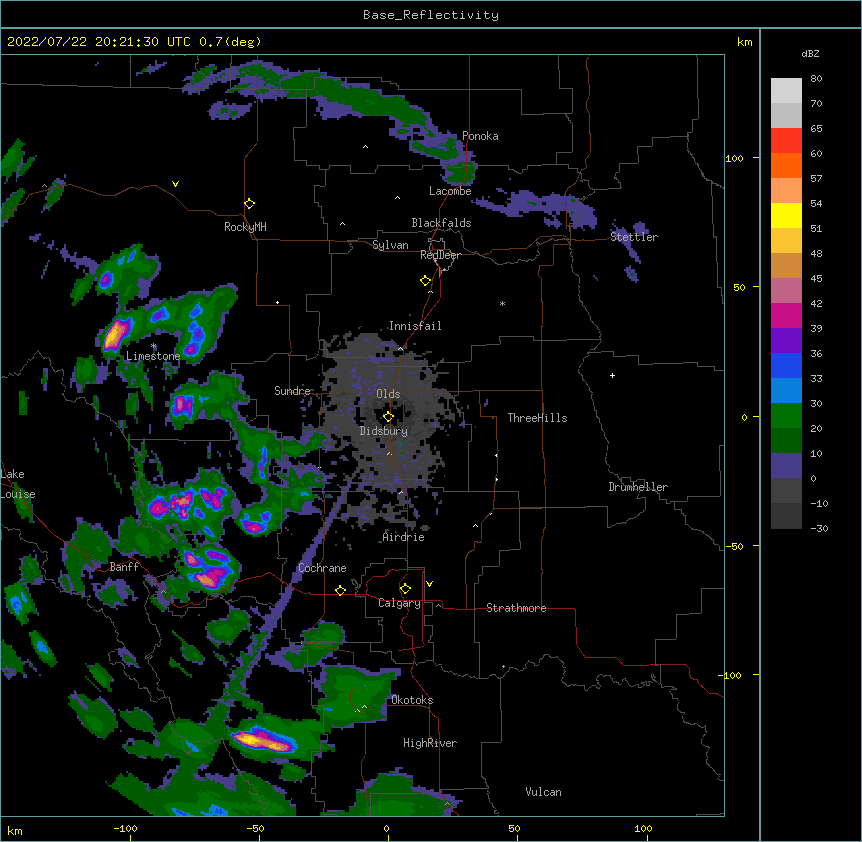This screenshot has height=842, width=862.
Task: Click the ThreeHills label
Action: click(x=537, y=418)
